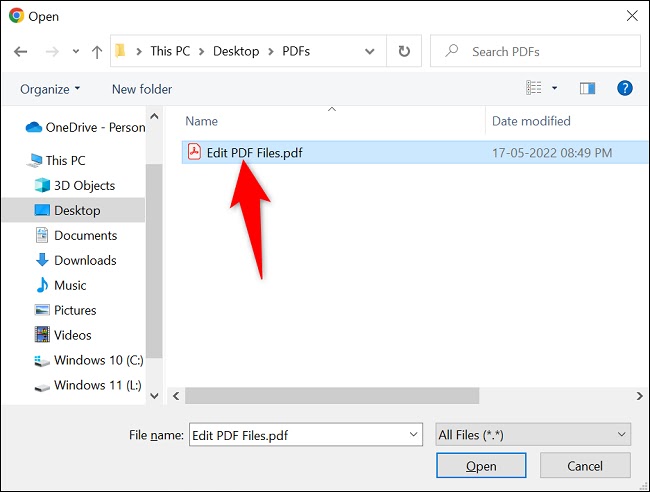Click the left arrow of horizontal scrollbar
Screen dimensions: 650x492
tap(176, 396)
